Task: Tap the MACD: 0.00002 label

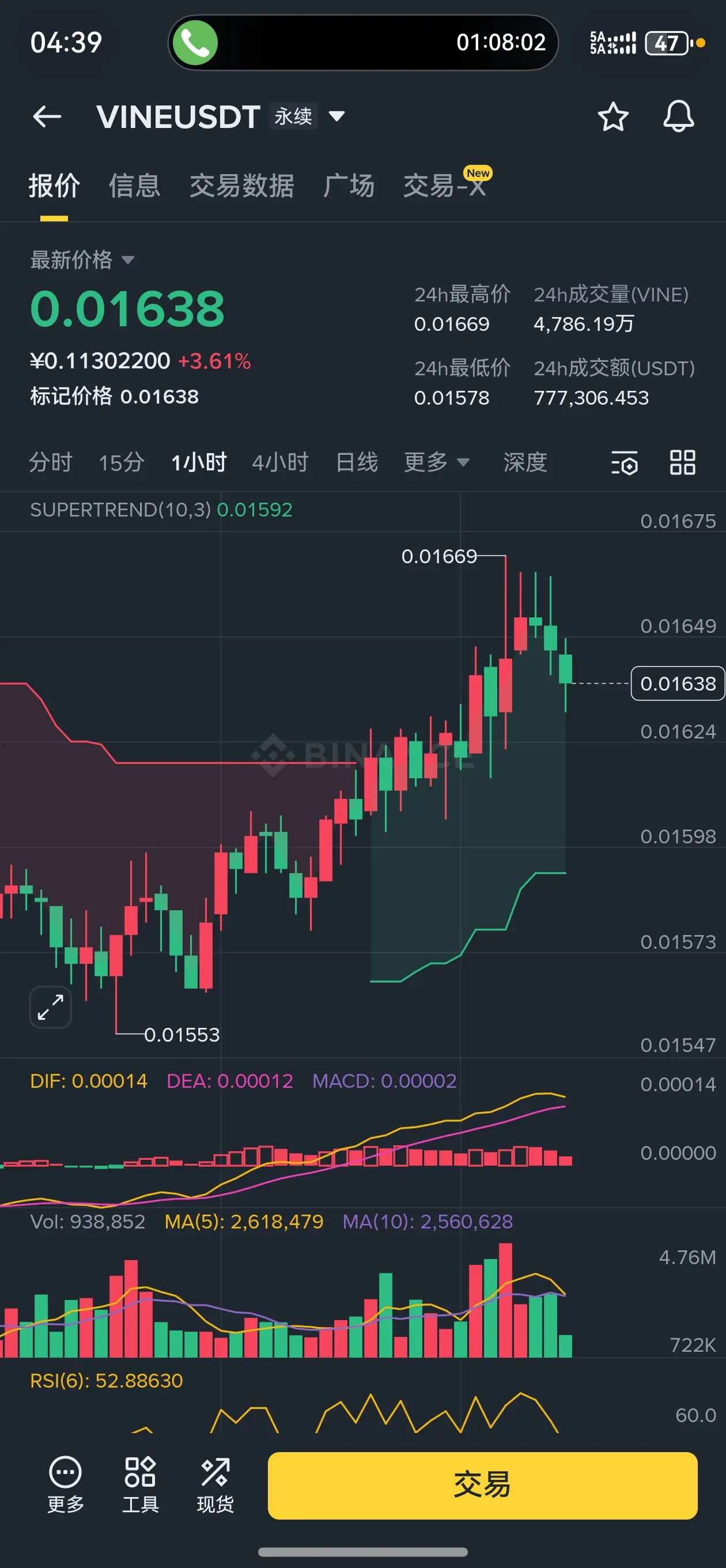Action: 384,1080
